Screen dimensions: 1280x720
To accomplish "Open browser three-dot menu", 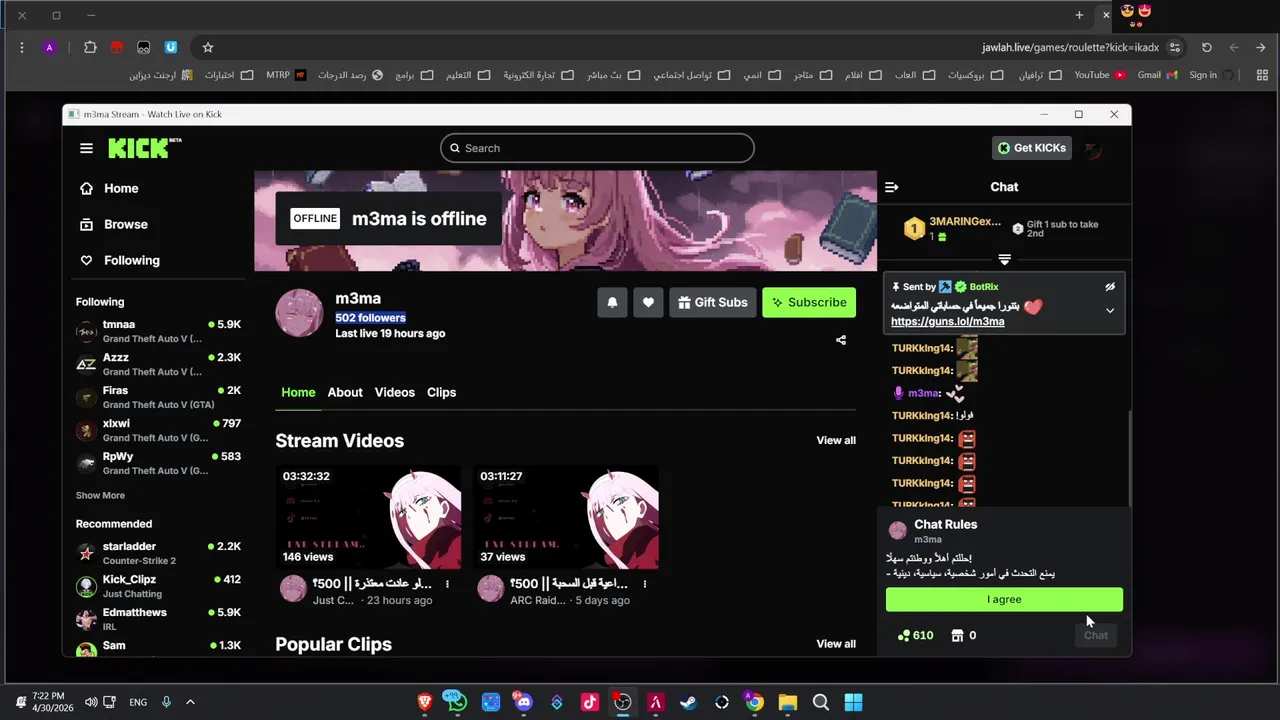I will pos(21,47).
